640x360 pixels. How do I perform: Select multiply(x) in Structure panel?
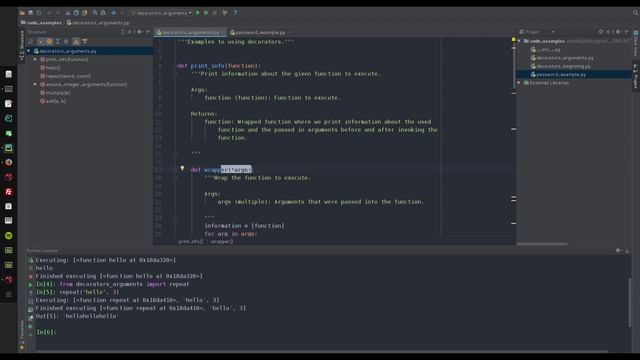[x=55, y=93]
